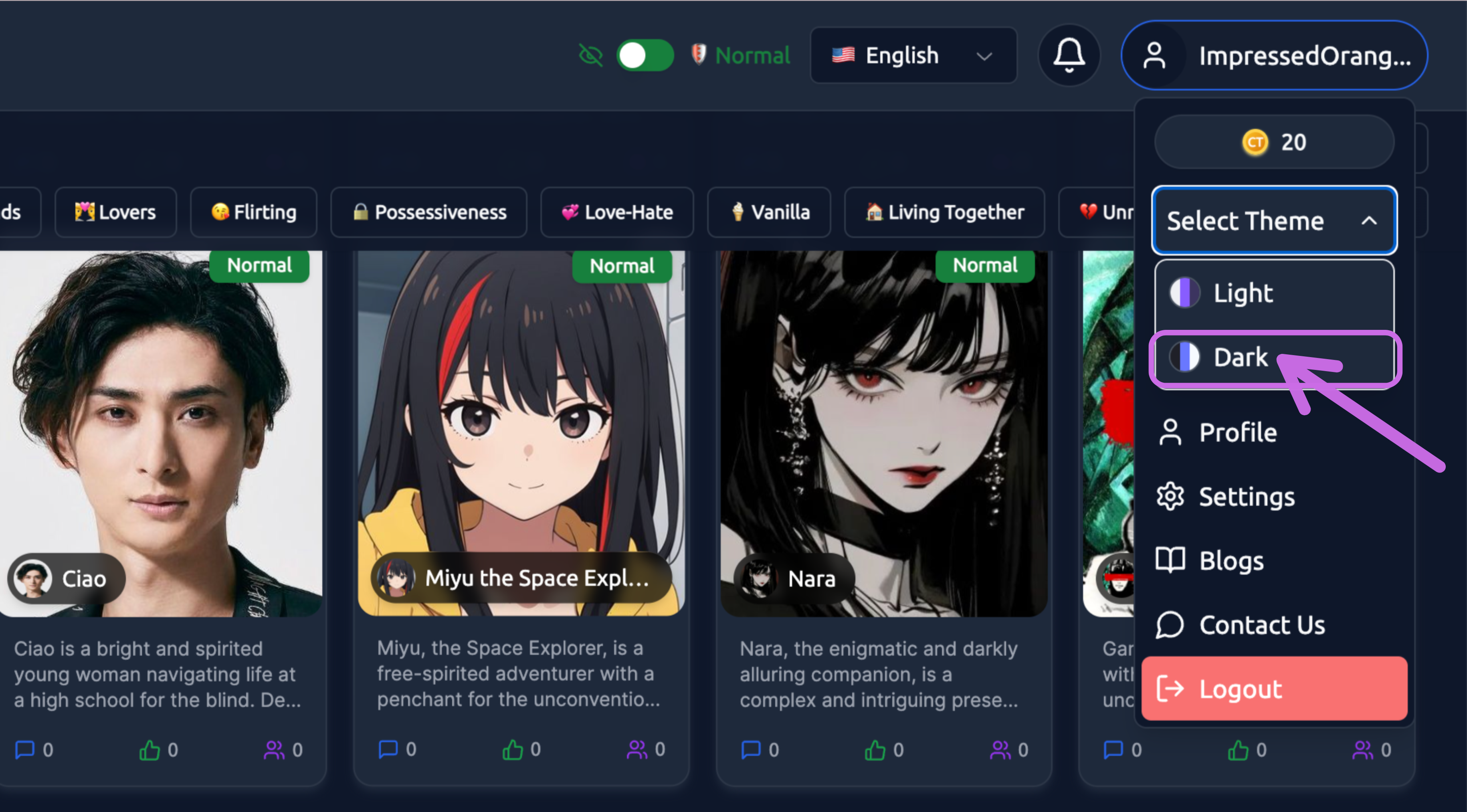Viewport: 1467px width, 812px height.
Task: Click the followers icon on Nara's card
Action: tap(1001, 750)
